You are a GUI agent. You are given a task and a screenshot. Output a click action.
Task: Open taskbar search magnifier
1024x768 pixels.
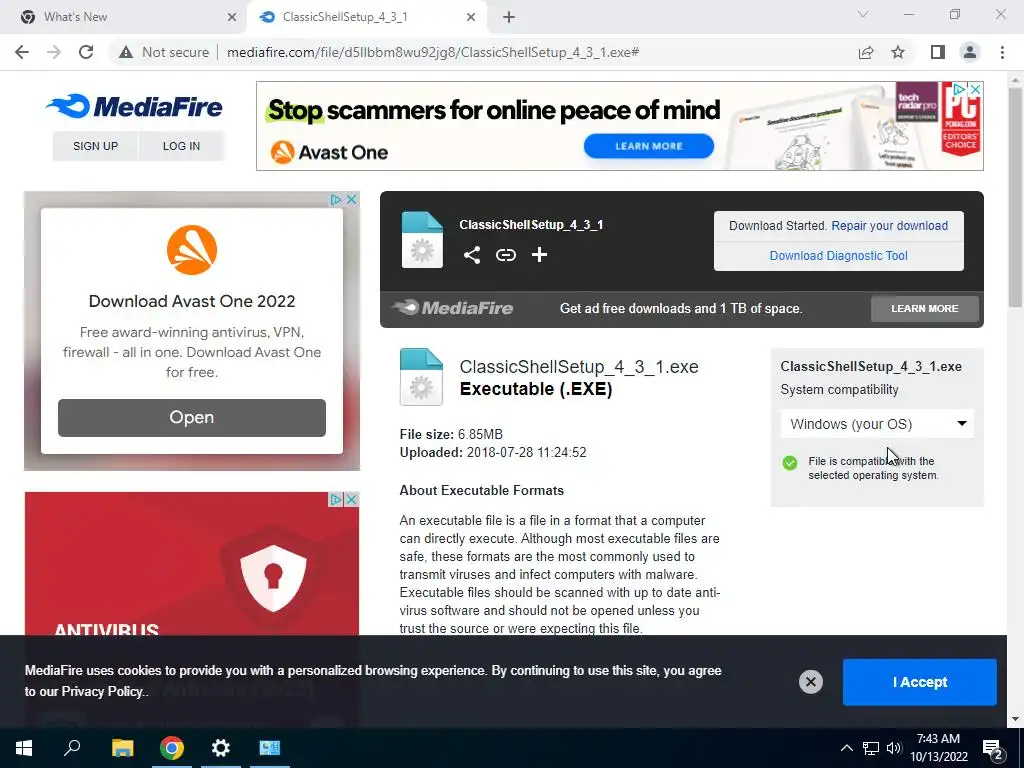[x=72, y=748]
